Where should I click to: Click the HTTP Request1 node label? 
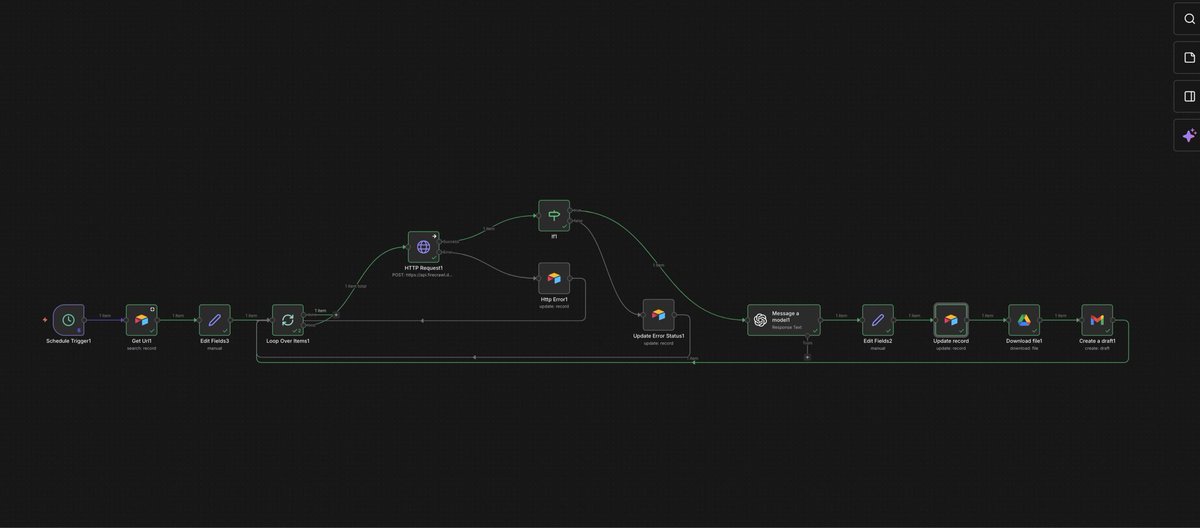423,268
